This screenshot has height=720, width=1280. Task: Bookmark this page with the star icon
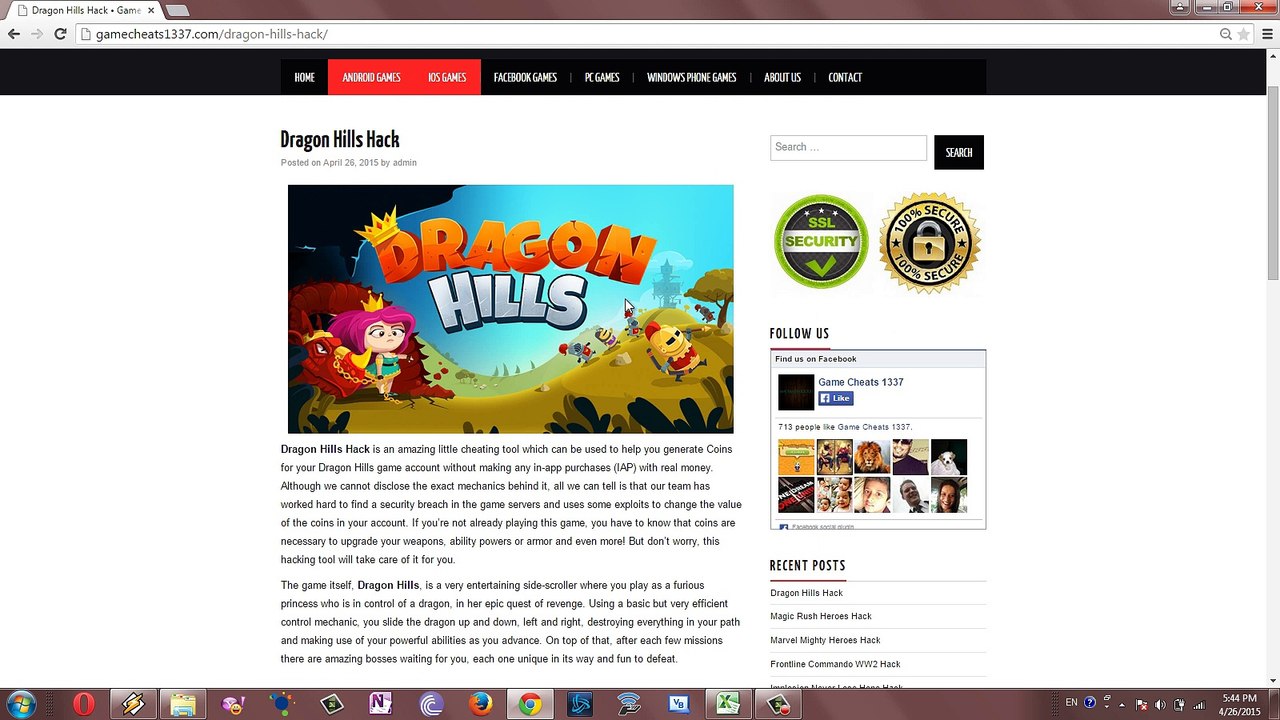point(1244,34)
